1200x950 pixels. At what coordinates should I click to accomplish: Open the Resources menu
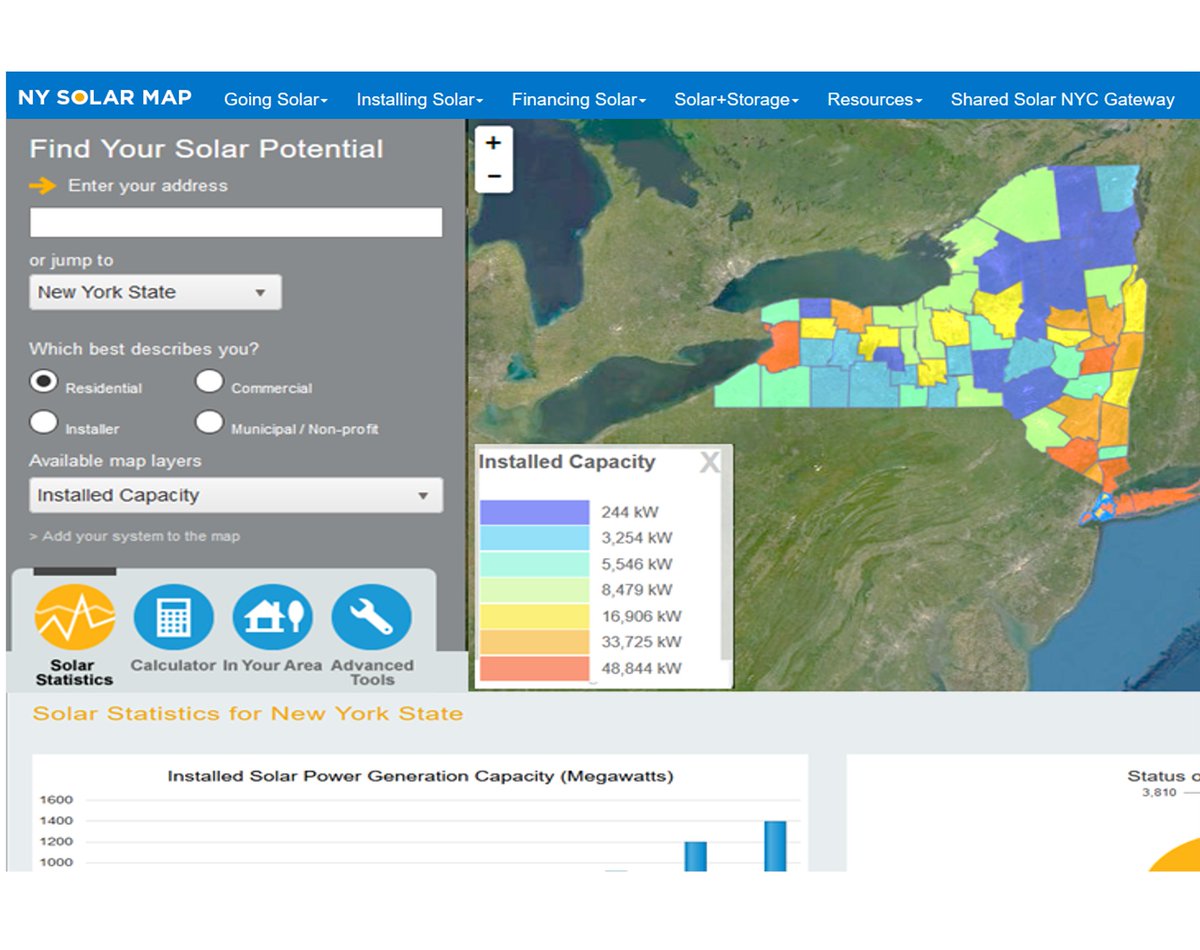click(x=875, y=99)
